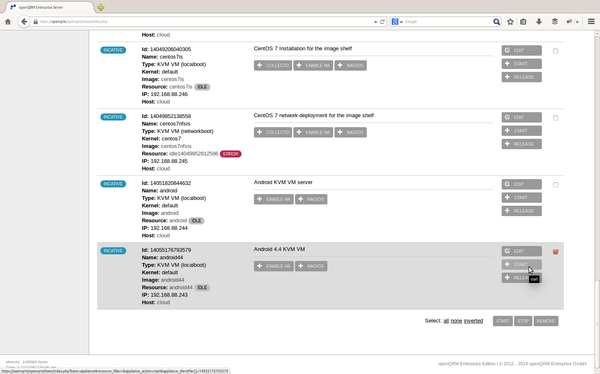Open the downloads arrow icon
Screen dimensions: 600x374
(x=539, y=22)
